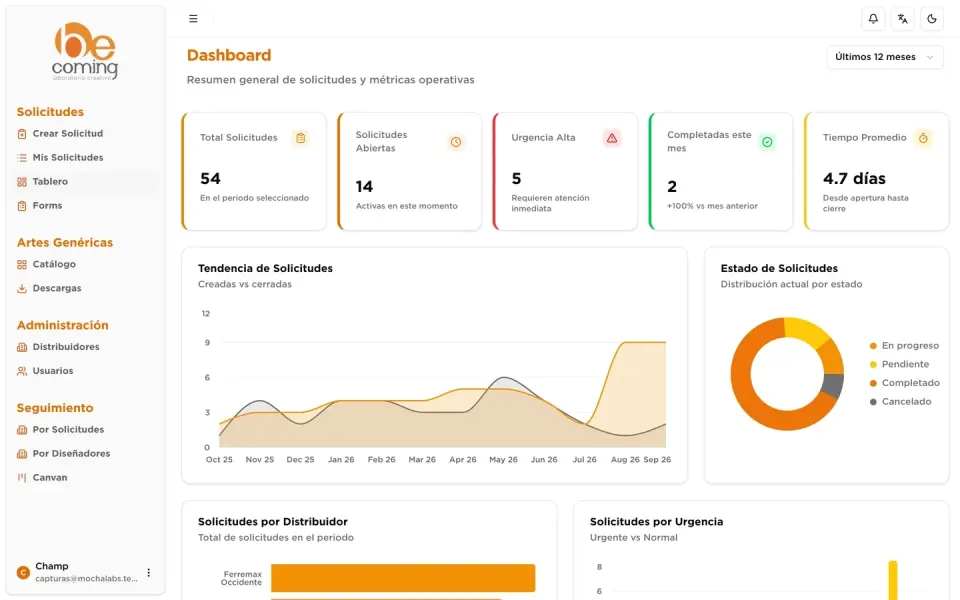Toggle the Completado legend entry

click(904, 383)
